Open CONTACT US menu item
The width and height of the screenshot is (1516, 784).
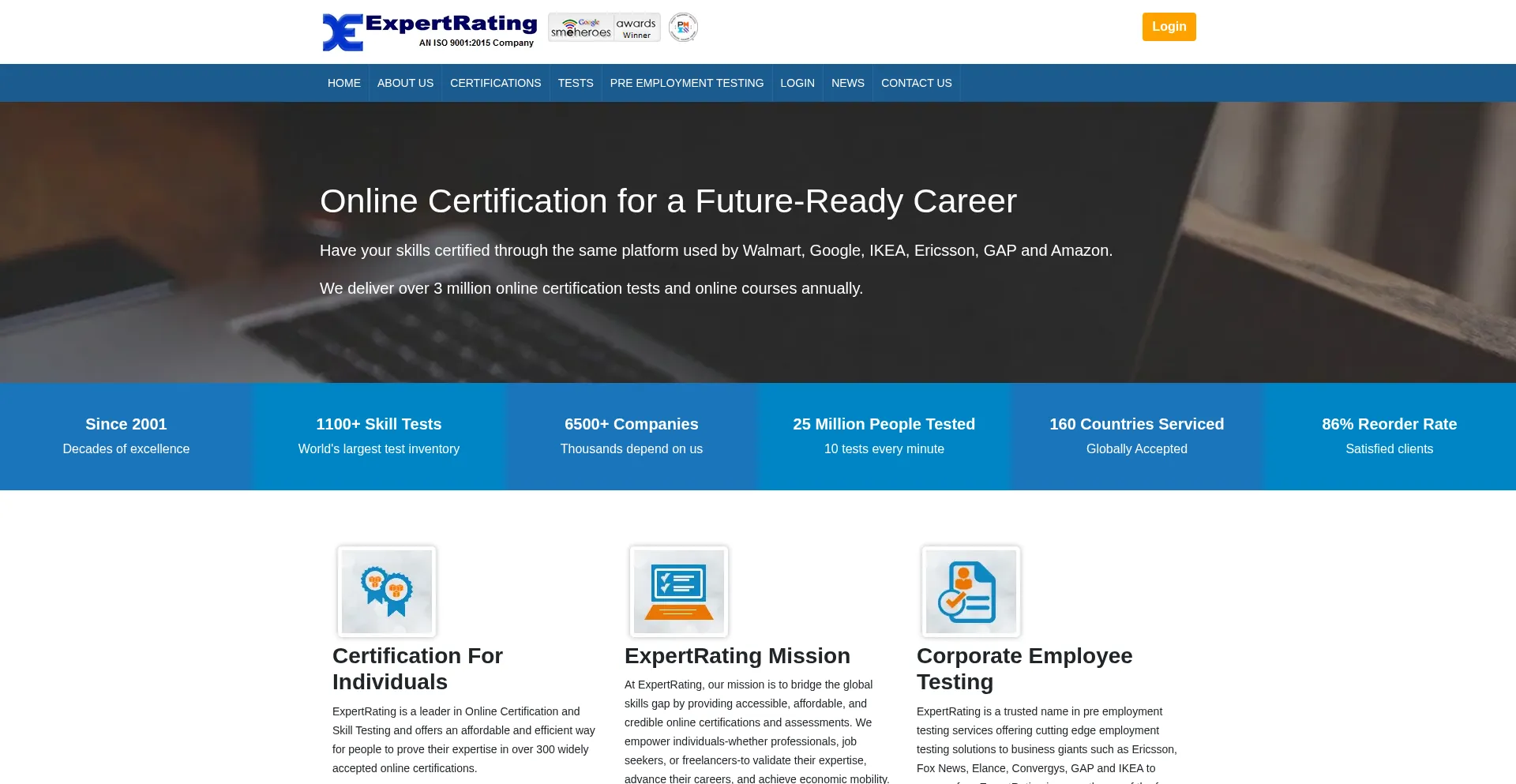click(x=917, y=83)
